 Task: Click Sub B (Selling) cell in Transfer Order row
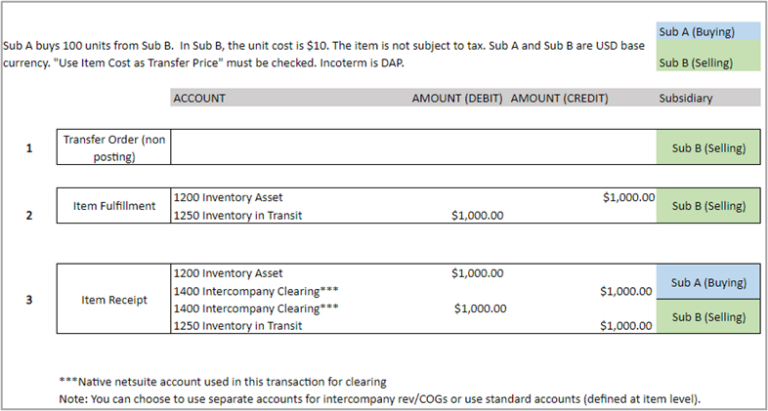(708, 147)
